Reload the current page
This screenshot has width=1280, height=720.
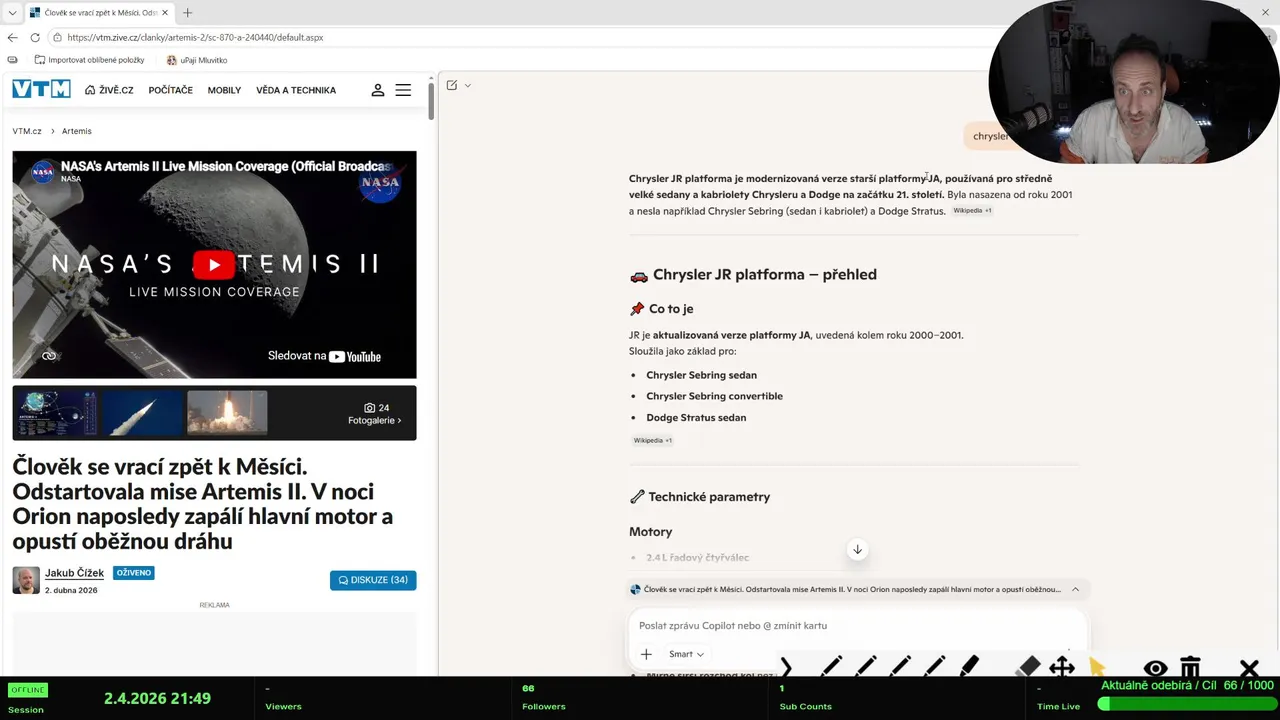[35, 37]
